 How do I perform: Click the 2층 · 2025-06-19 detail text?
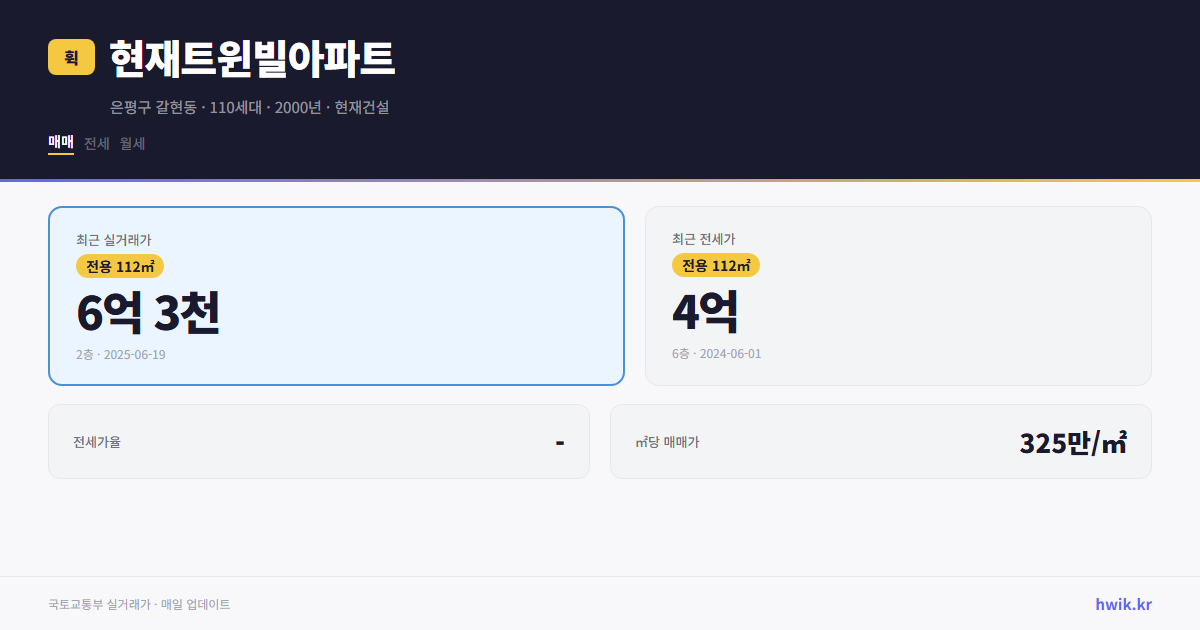[x=119, y=354]
